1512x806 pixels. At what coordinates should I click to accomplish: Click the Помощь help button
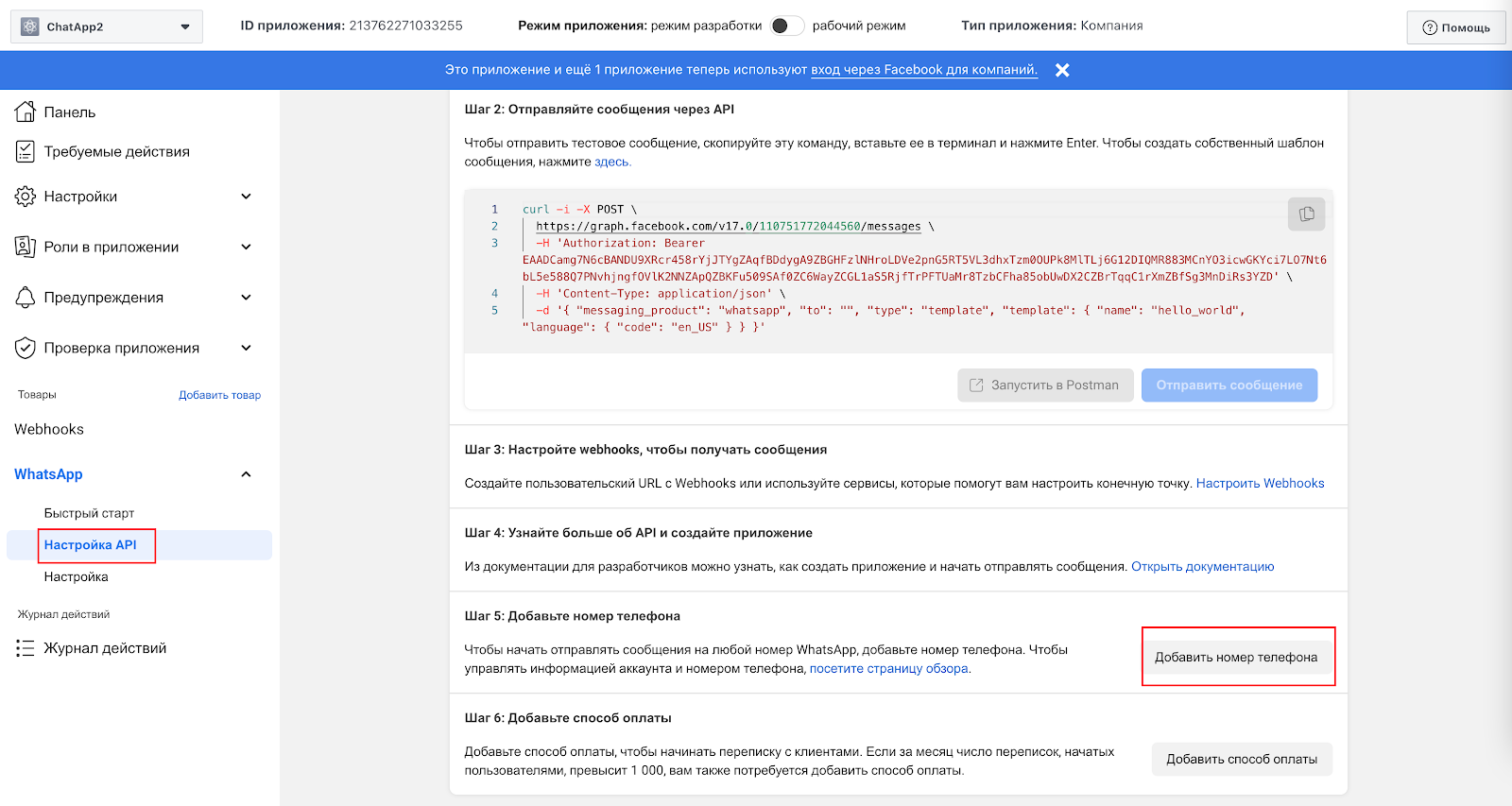(1456, 27)
